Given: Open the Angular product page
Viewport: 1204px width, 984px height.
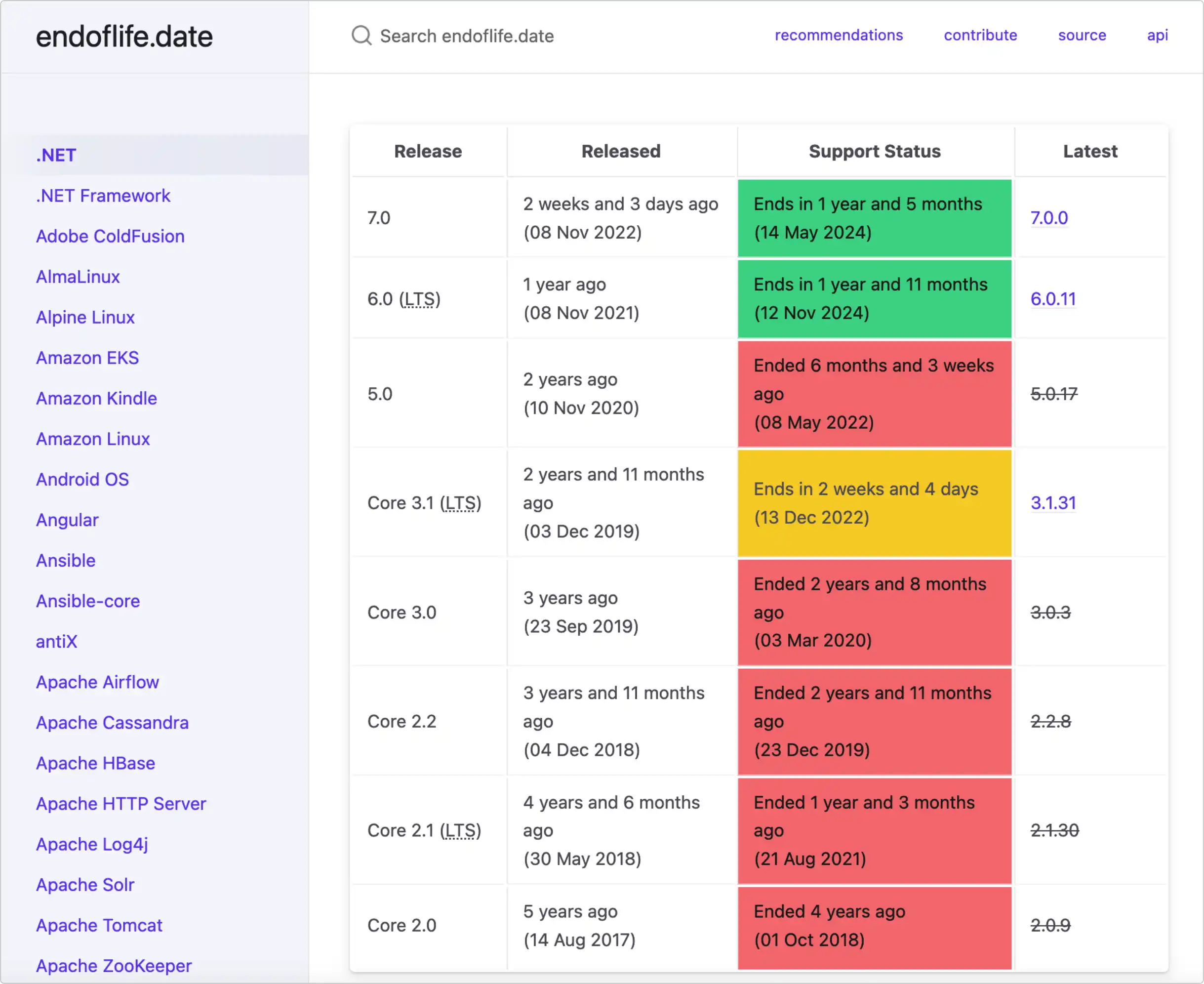Looking at the screenshot, I should click(x=67, y=520).
